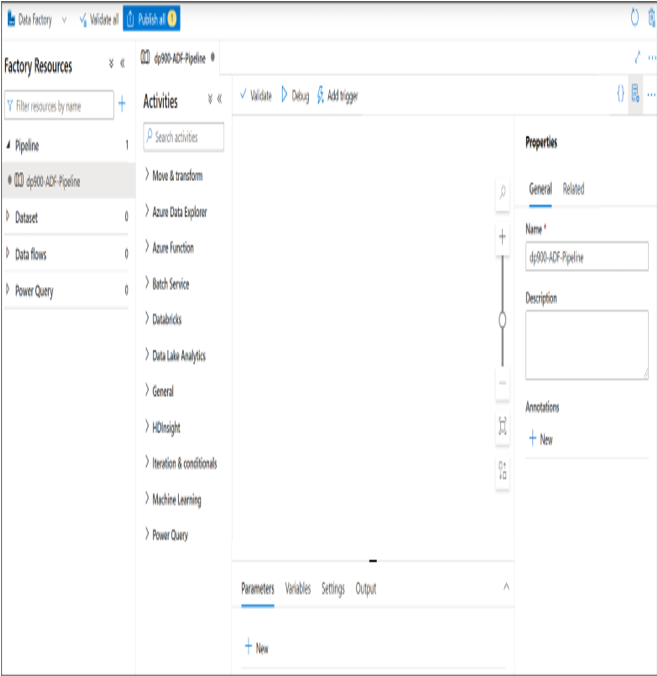Zoom in canvas with plus icon
The width and height of the screenshot is (657, 676).
(502, 236)
